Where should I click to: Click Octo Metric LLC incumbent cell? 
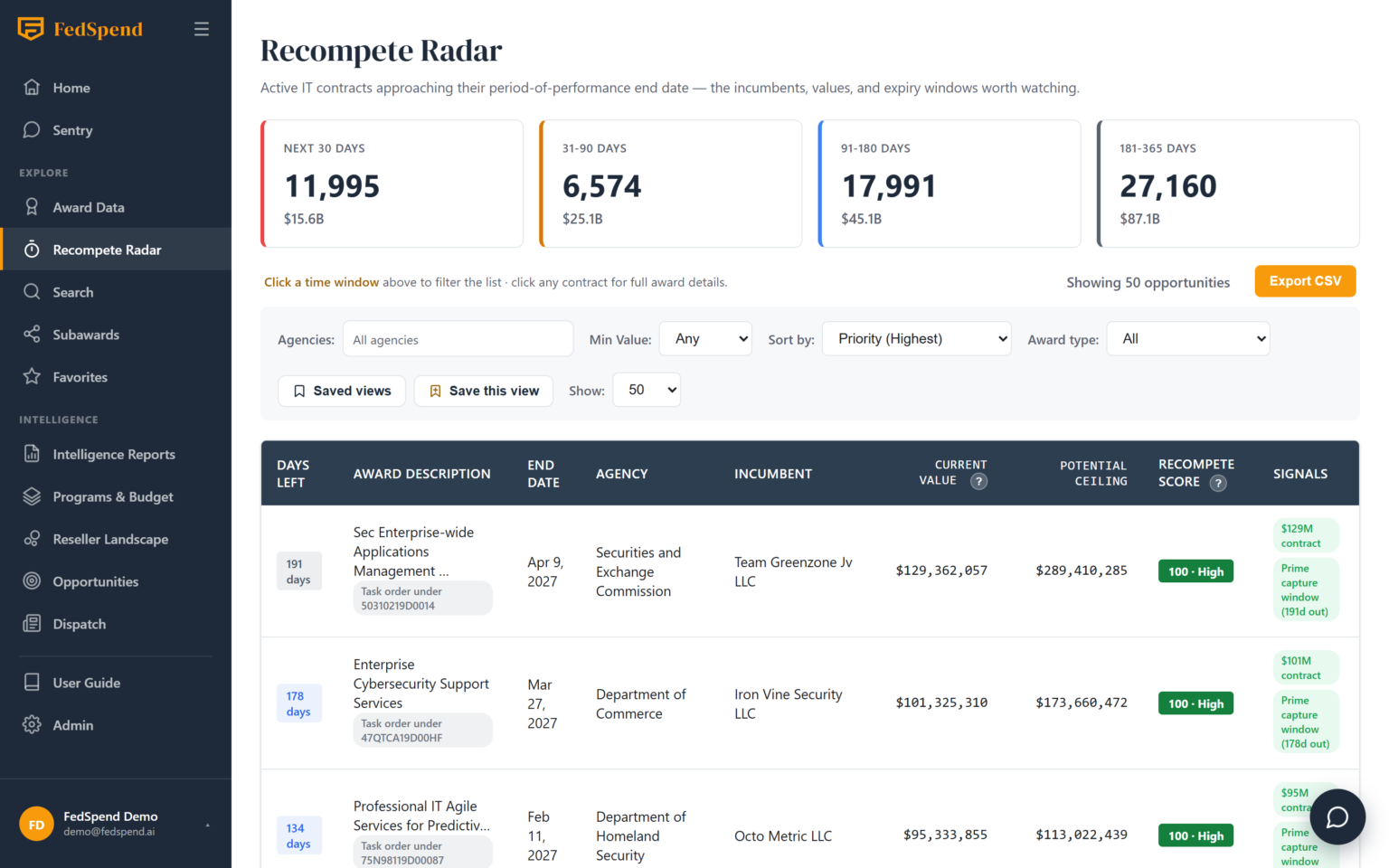[783, 836]
